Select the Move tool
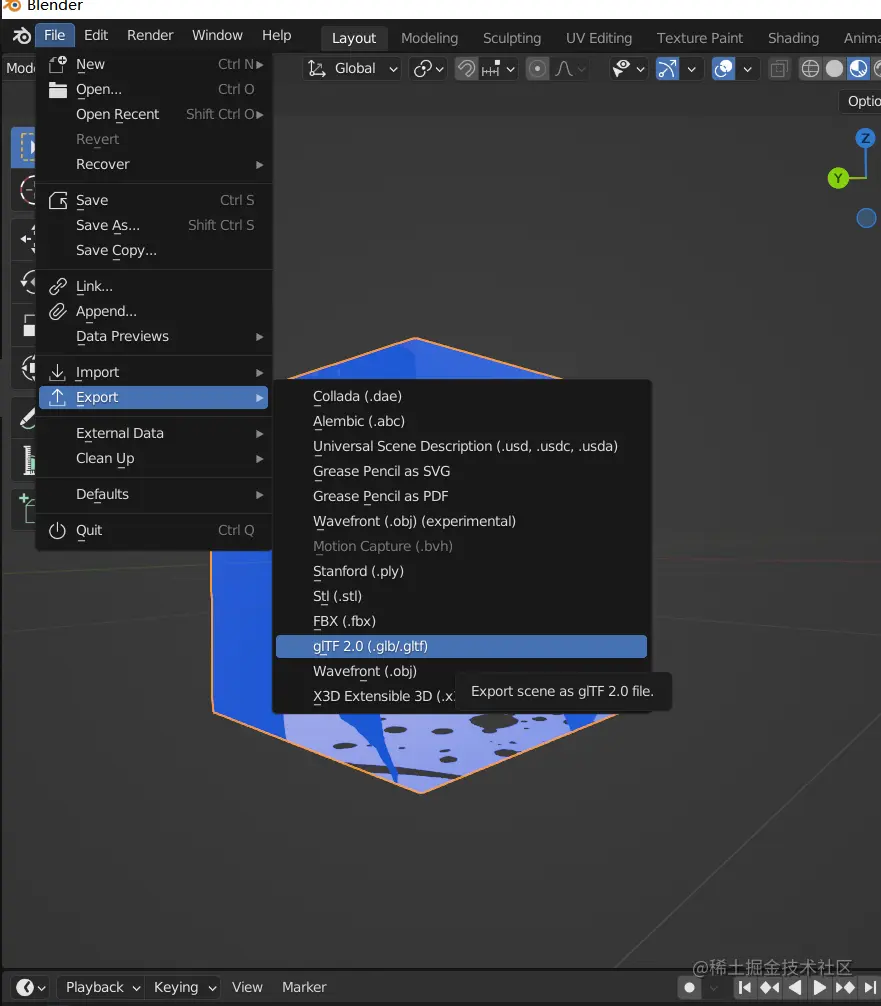Screen dimensions: 881x1006 22,239
